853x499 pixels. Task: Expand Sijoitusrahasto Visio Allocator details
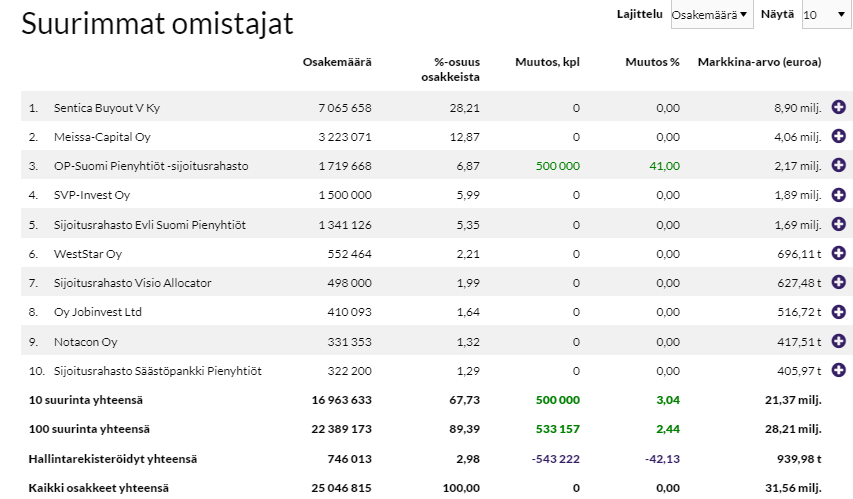[838, 282]
